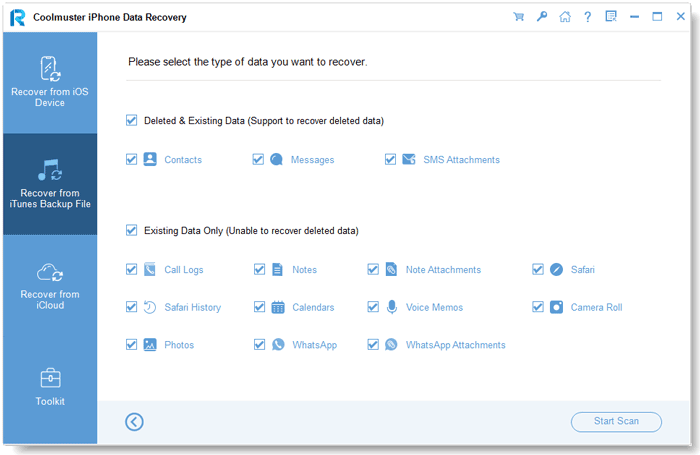The height and width of the screenshot is (455, 700).
Task: Toggle the Messages checkbox
Action: point(258,159)
